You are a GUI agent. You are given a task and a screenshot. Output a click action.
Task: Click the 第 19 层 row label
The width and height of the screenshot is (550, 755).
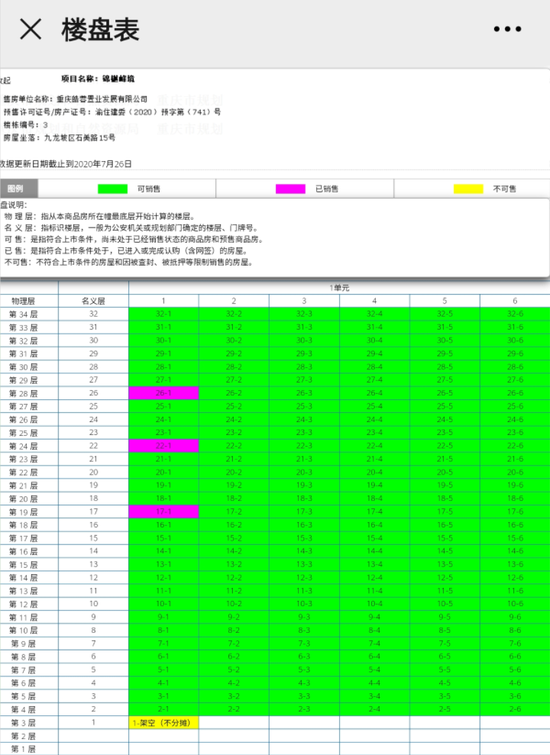pos(24,511)
